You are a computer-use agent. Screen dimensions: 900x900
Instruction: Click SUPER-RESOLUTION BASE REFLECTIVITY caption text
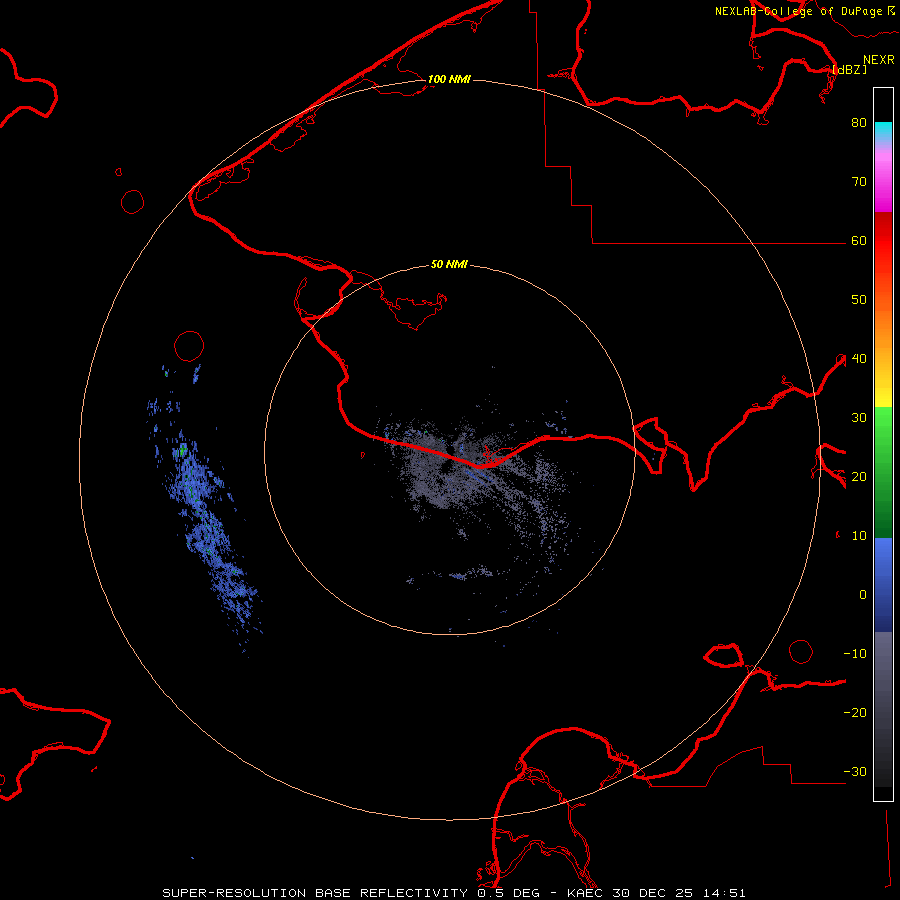pyautogui.click(x=315, y=893)
